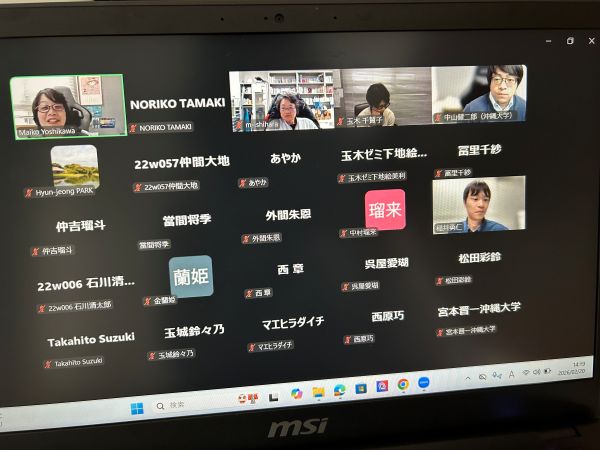Click large 仲吉瑠斗 participant name
The image size is (600, 450).
(x=81, y=226)
